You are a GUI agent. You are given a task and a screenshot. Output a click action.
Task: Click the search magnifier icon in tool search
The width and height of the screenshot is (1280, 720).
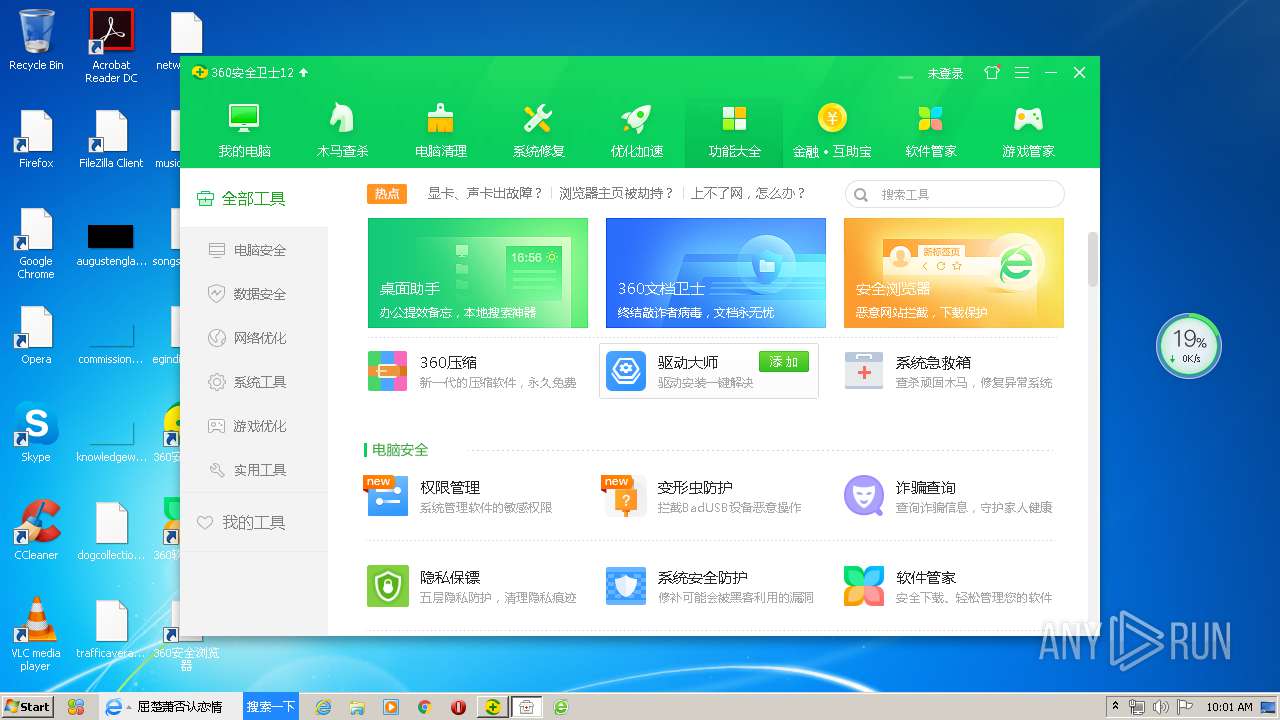pyautogui.click(x=862, y=194)
